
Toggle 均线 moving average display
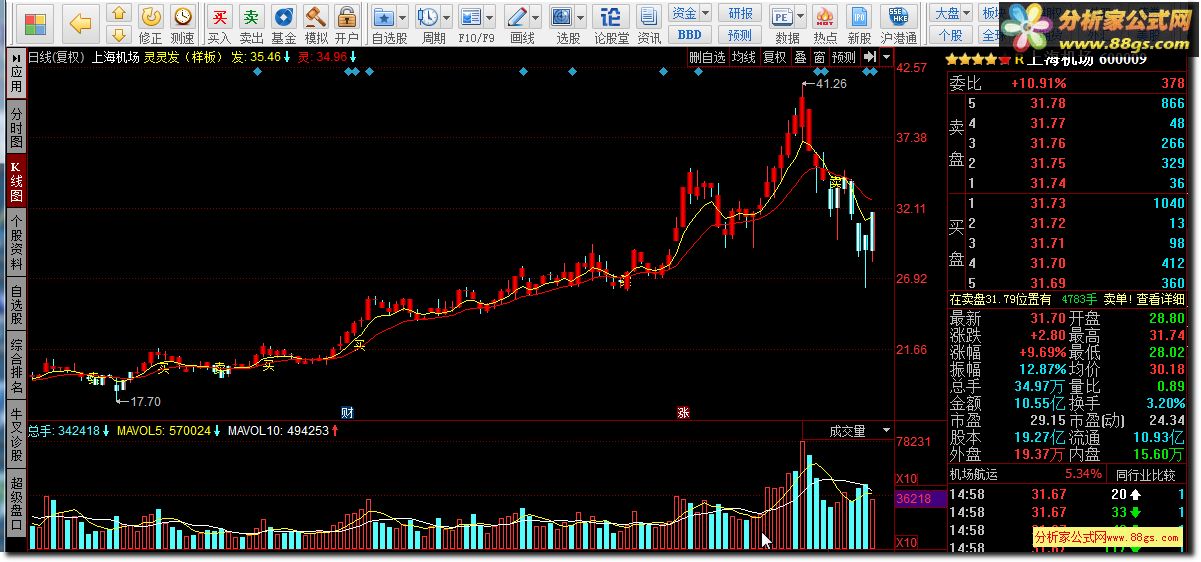pyautogui.click(x=743, y=58)
